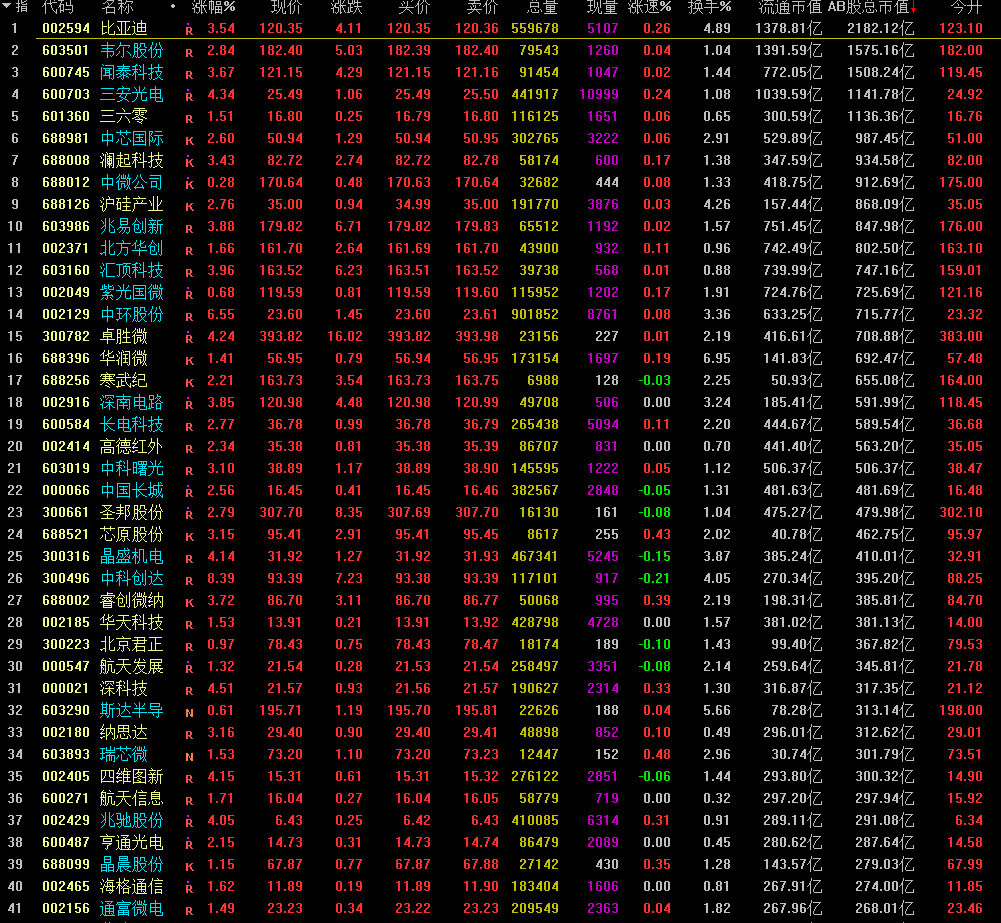This screenshot has width=1001, height=923.
Task: Select stock name 高德红外
Action: pyautogui.click(x=132, y=446)
